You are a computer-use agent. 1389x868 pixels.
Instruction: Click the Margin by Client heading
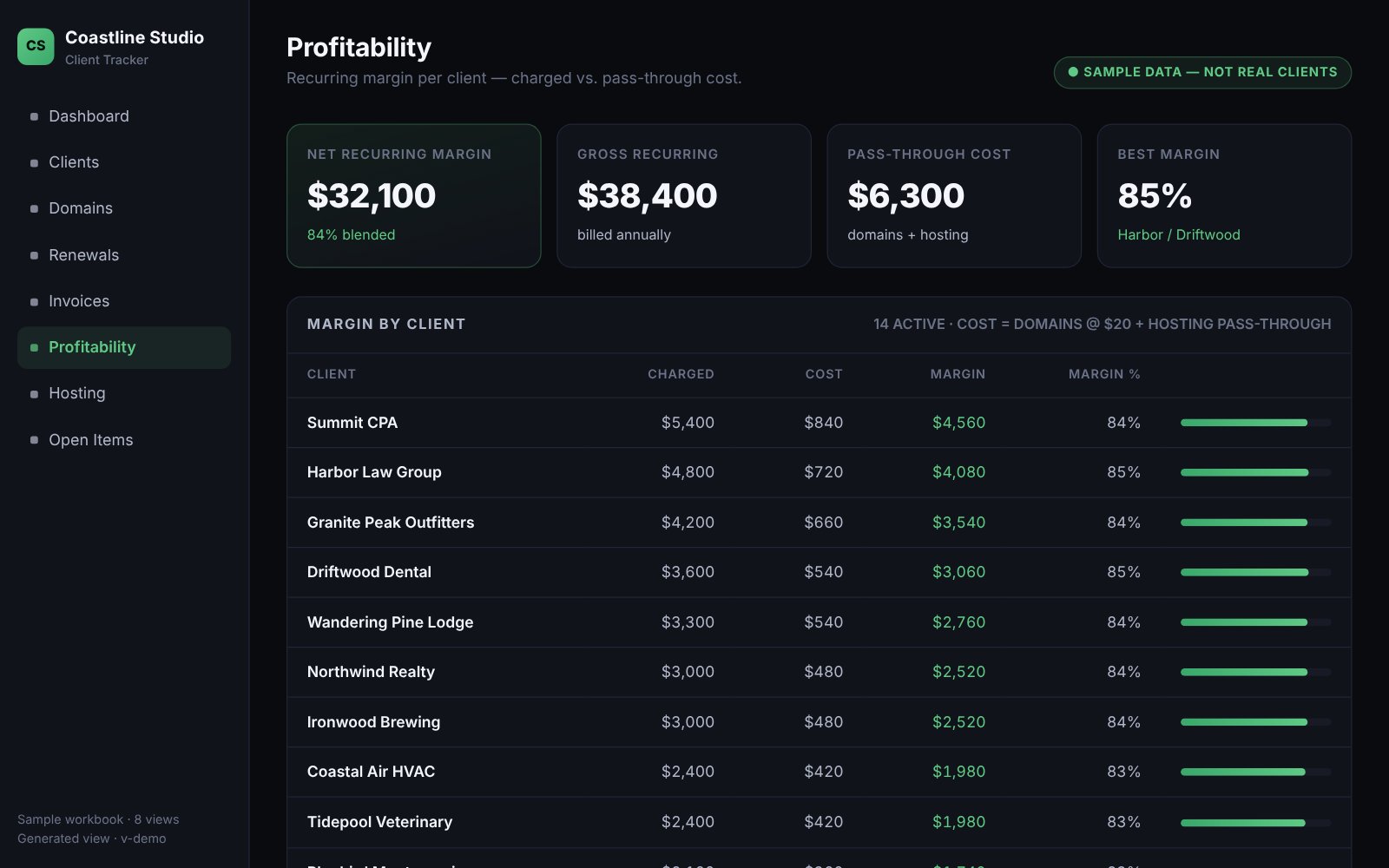pos(386,324)
